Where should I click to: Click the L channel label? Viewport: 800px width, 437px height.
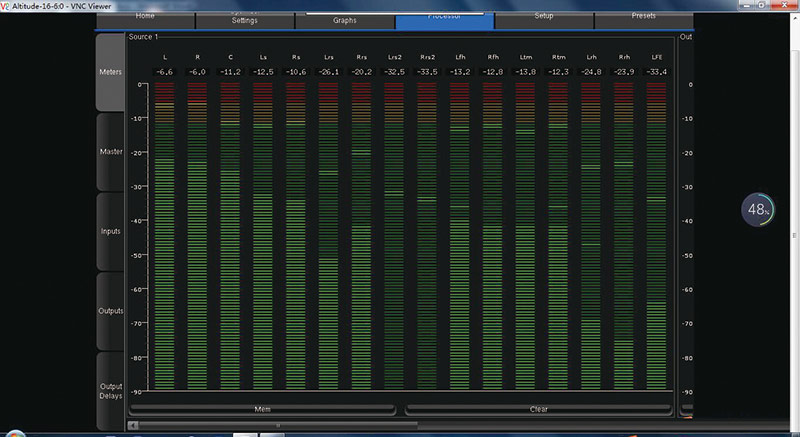coord(165,58)
